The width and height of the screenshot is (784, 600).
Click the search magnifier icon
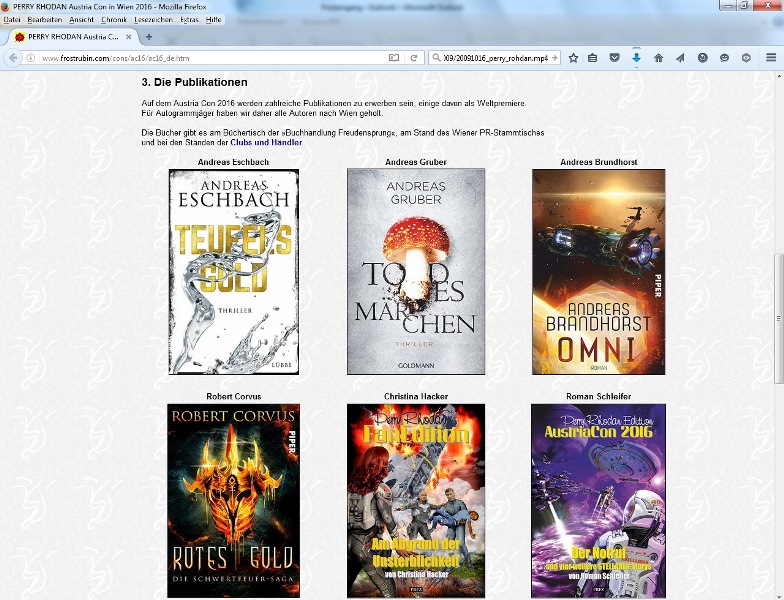(436, 58)
